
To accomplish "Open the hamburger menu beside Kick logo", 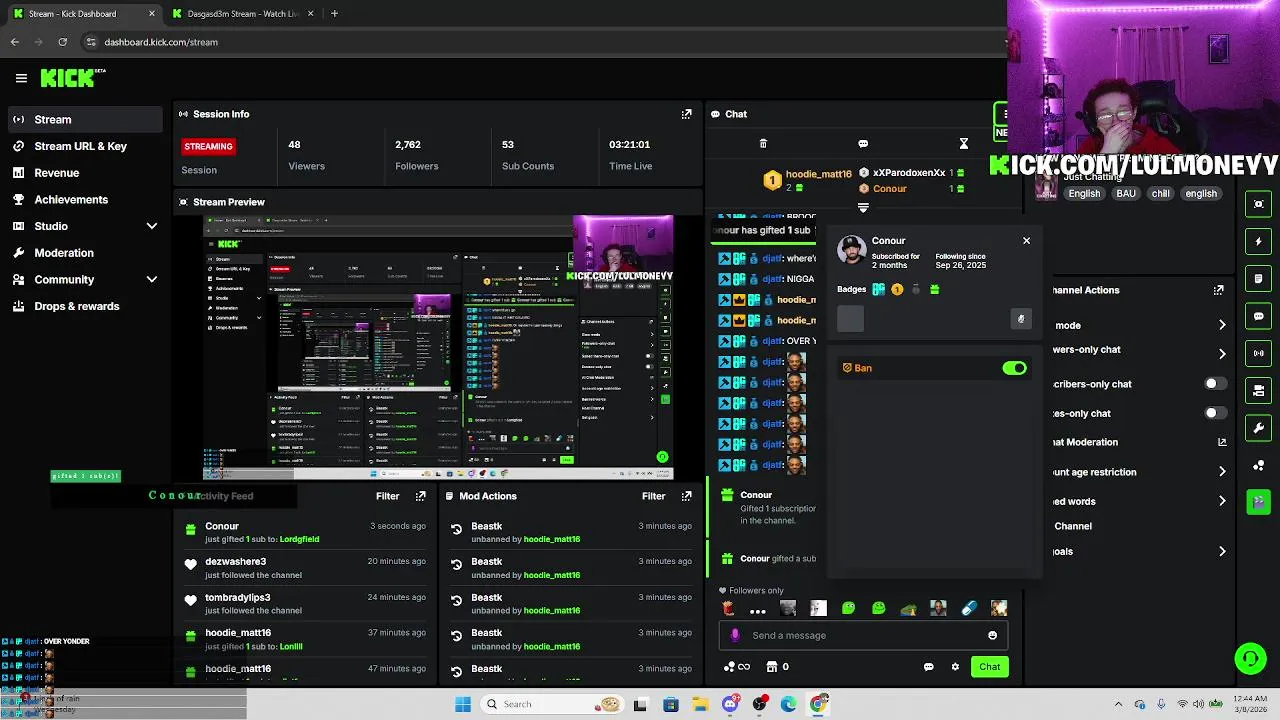I will (21, 78).
